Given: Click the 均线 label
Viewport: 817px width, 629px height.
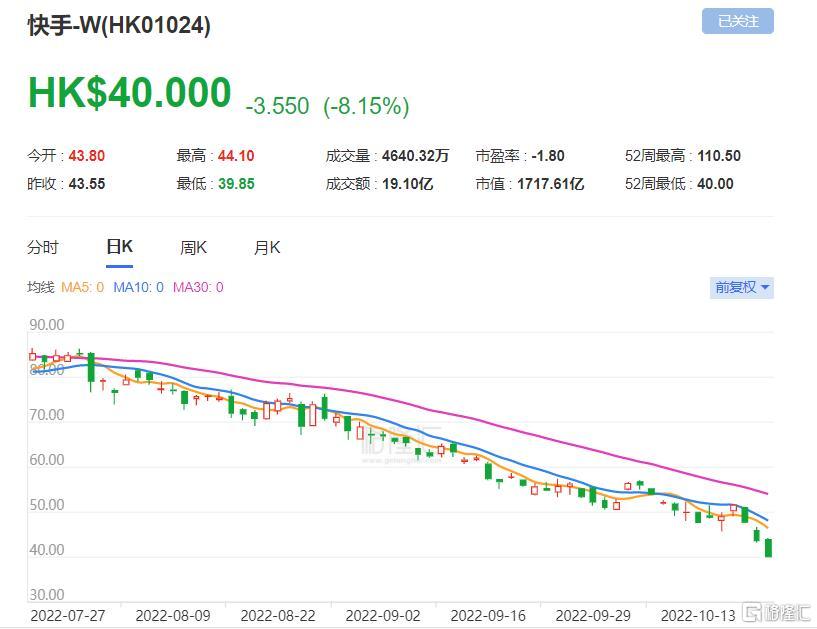Looking at the screenshot, I should pyautogui.click(x=41, y=287).
